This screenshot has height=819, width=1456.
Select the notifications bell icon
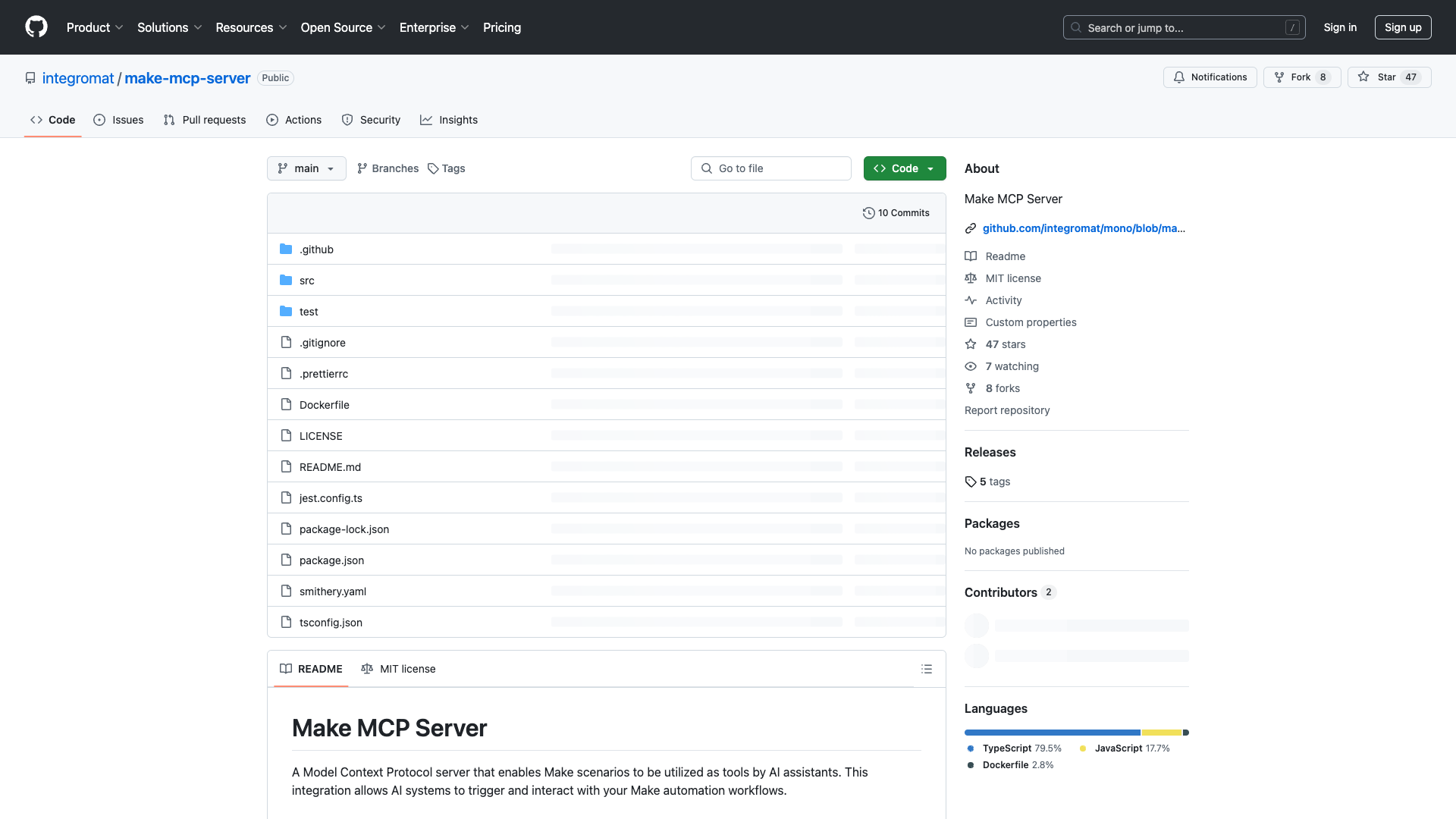[1179, 77]
